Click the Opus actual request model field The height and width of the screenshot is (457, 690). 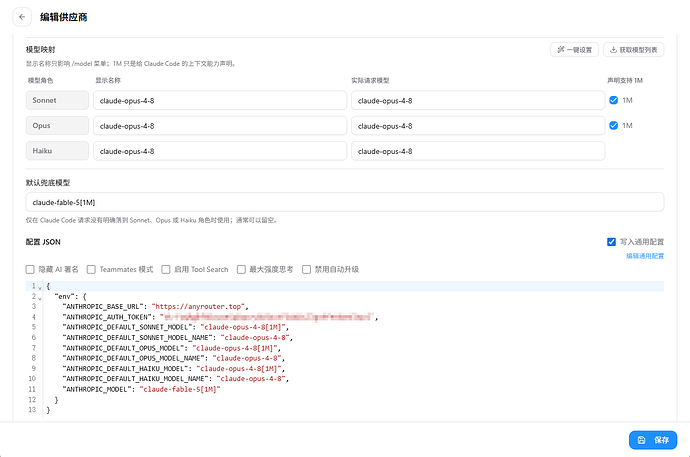coord(478,126)
